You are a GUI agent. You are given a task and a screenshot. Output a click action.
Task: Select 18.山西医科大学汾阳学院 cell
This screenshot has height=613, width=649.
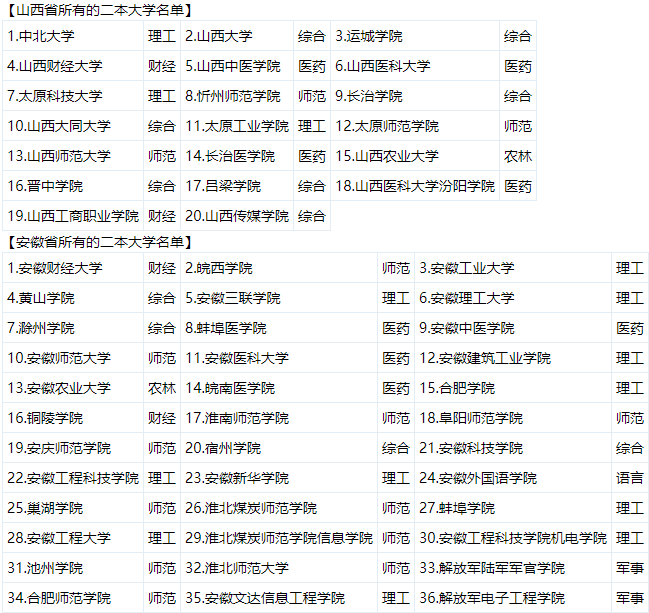pyautogui.click(x=415, y=186)
